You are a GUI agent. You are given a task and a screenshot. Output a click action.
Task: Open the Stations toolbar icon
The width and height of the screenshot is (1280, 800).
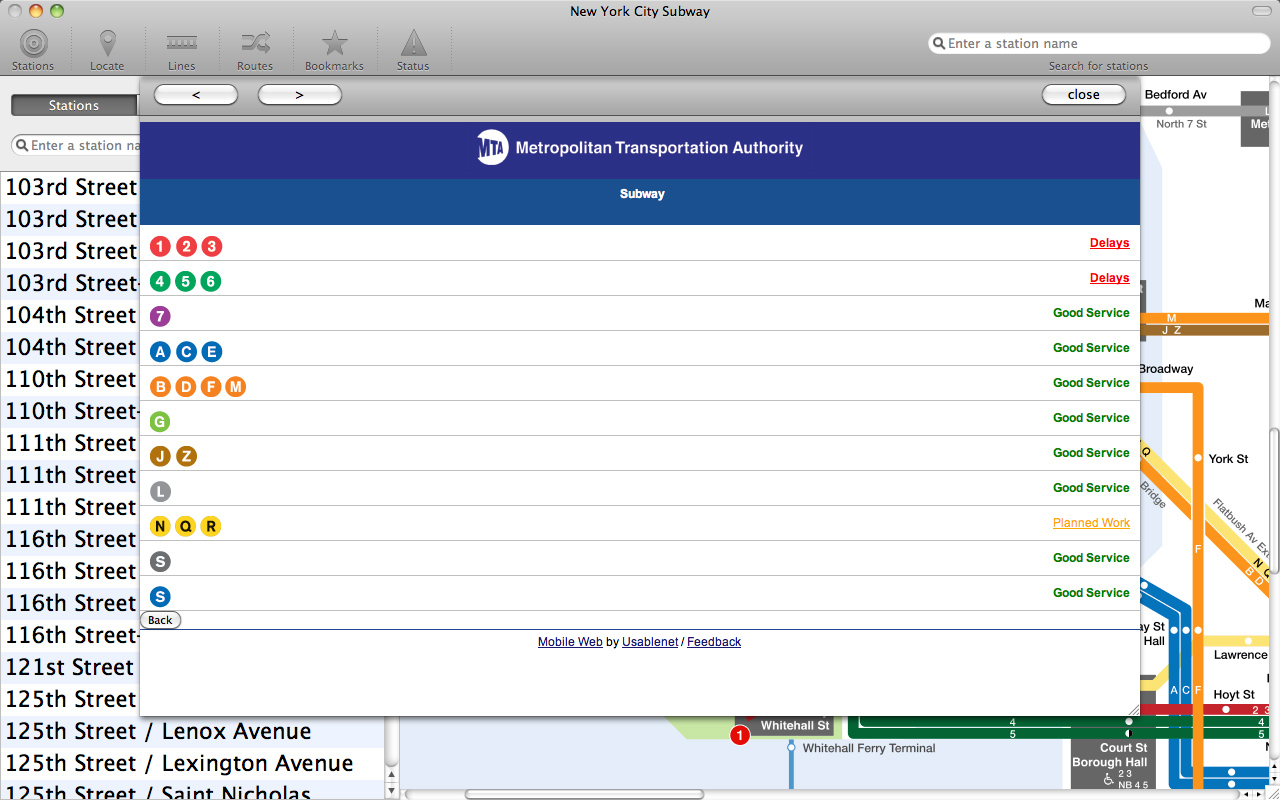pos(33,44)
